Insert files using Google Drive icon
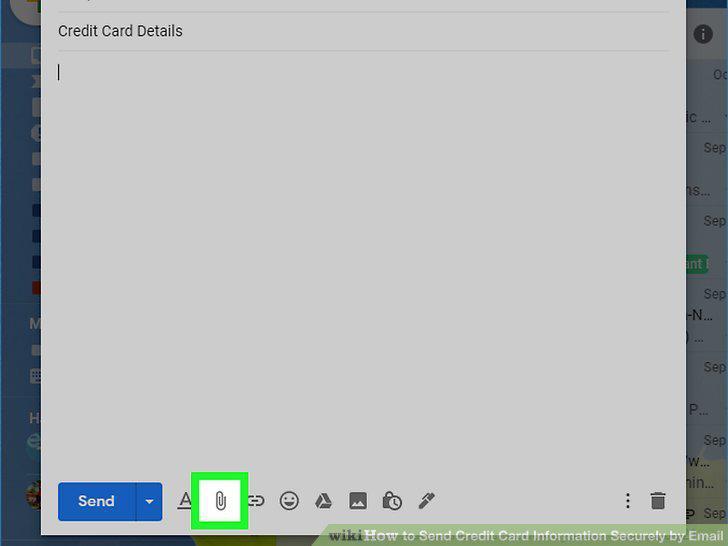The width and height of the screenshot is (728, 546). point(324,501)
